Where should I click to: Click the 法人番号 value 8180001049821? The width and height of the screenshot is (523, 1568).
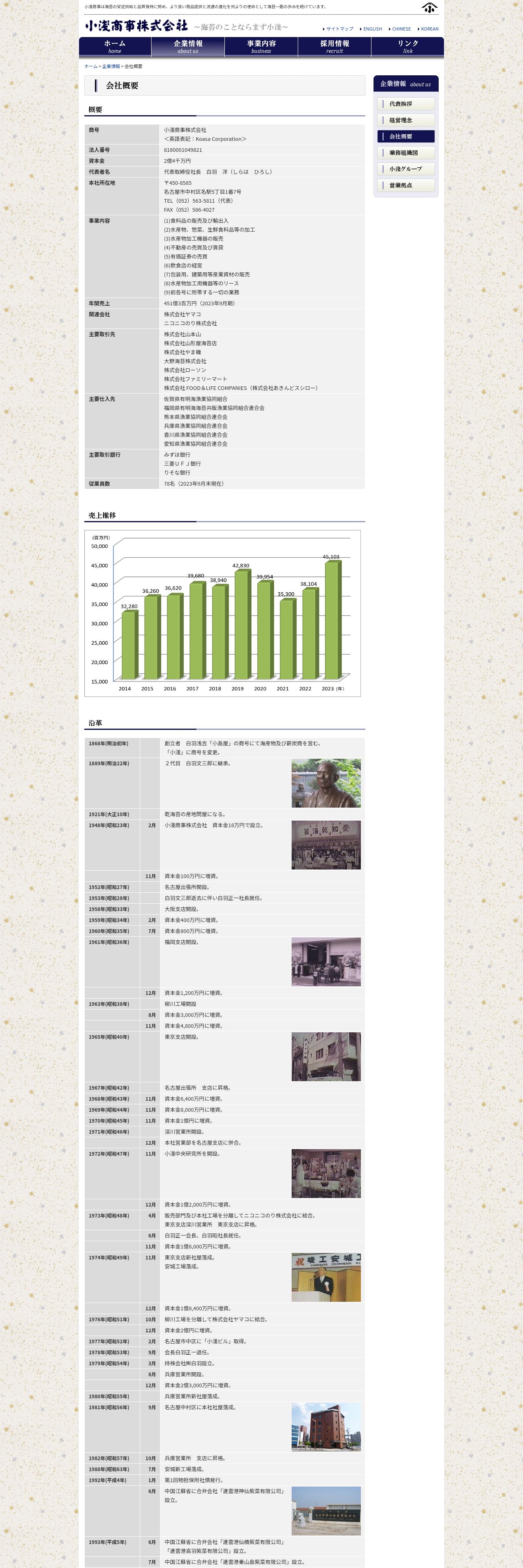click(x=182, y=150)
